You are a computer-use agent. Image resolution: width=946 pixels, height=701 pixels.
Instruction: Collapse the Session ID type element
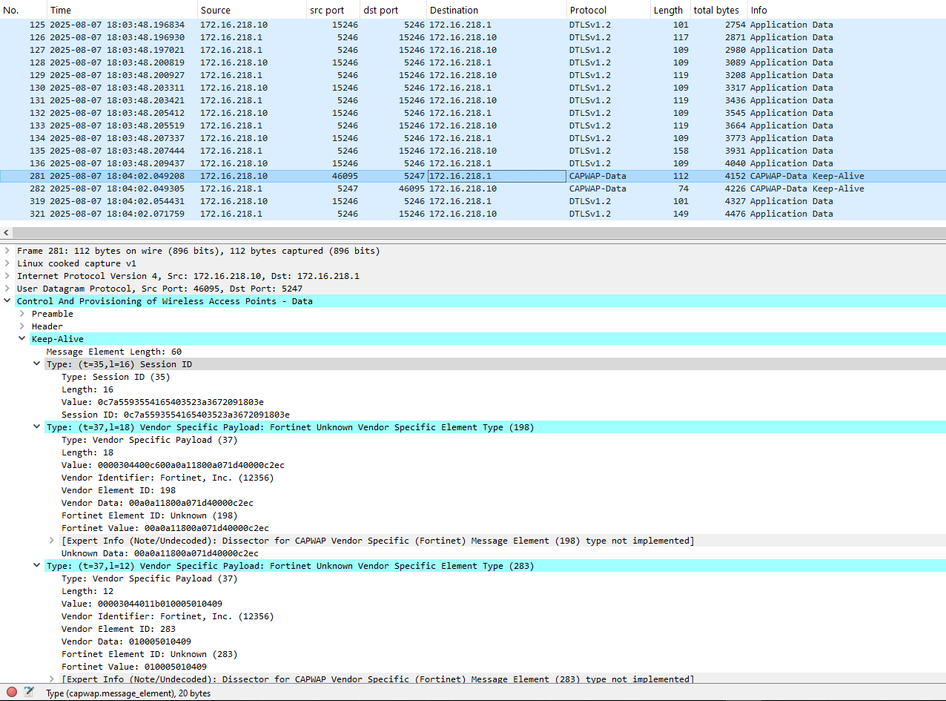37,364
